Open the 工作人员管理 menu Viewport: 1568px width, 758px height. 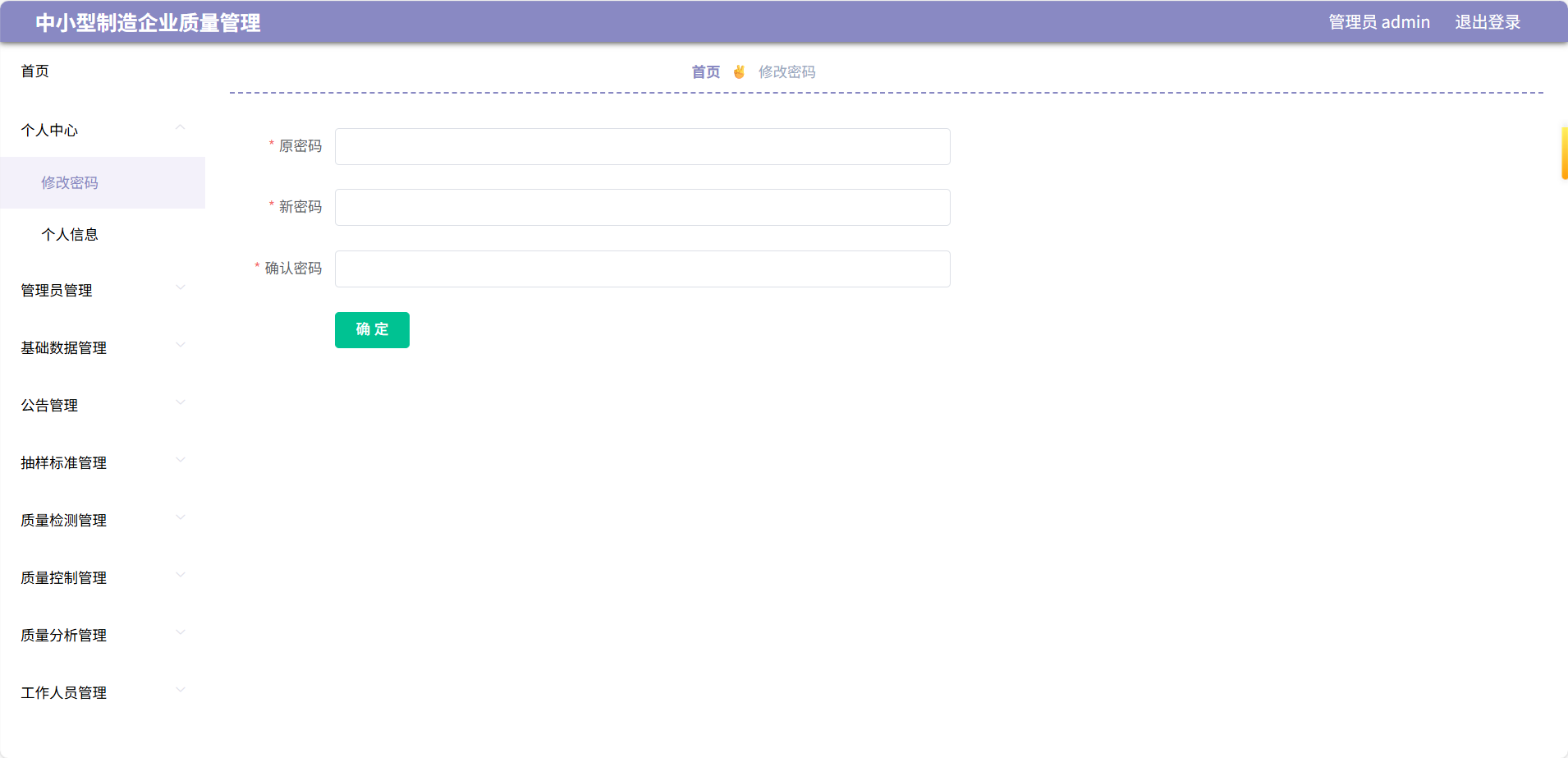click(63, 693)
